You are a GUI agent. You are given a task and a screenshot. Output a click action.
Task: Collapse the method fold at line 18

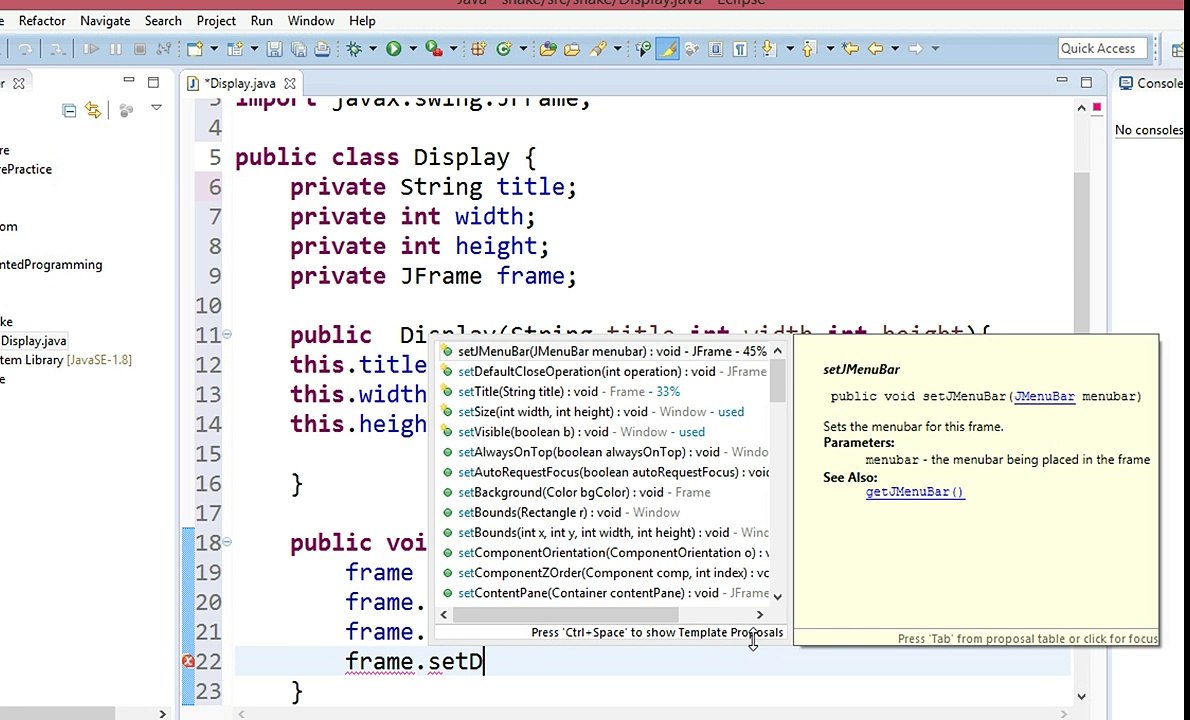[227, 542]
